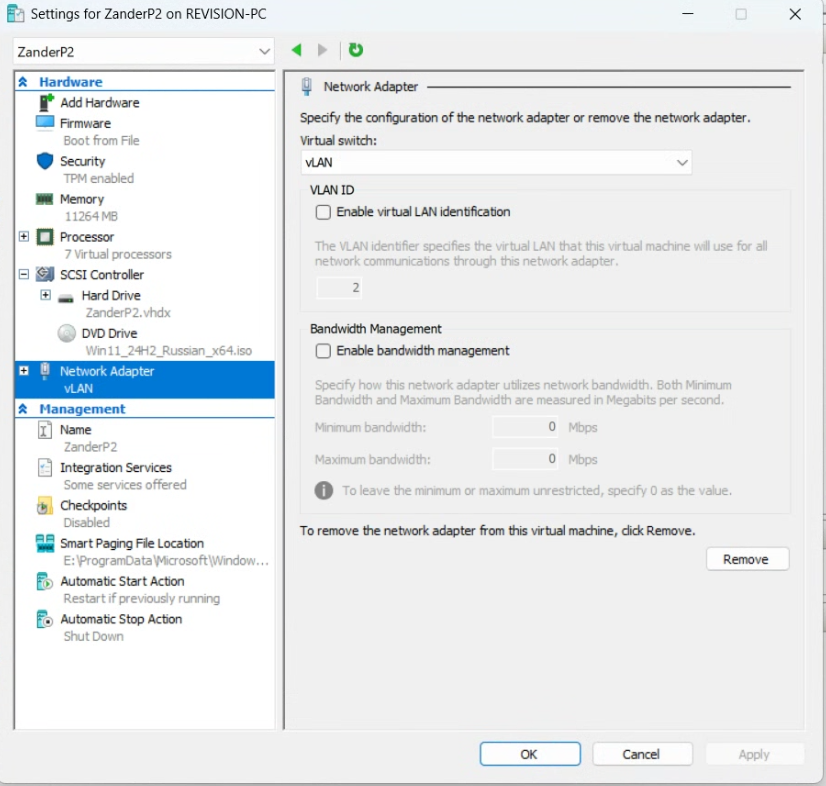
Task: Select Memory settings item
Action: pyautogui.click(x=82, y=199)
